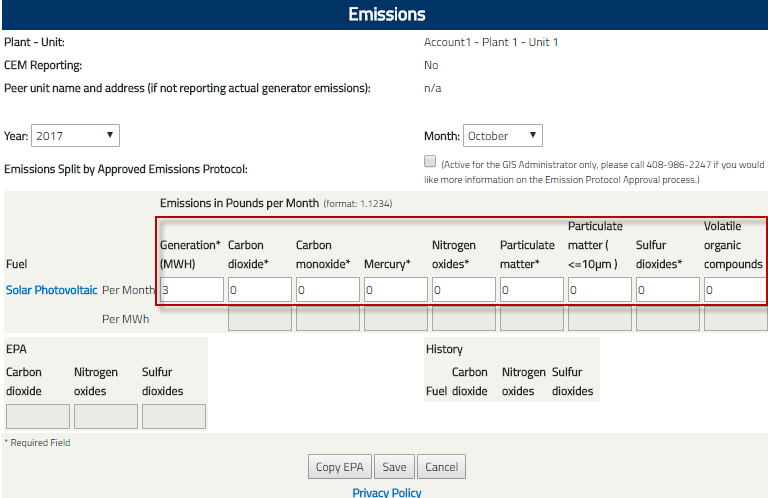Click the EPA Nitrogen oxides field

(106, 417)
